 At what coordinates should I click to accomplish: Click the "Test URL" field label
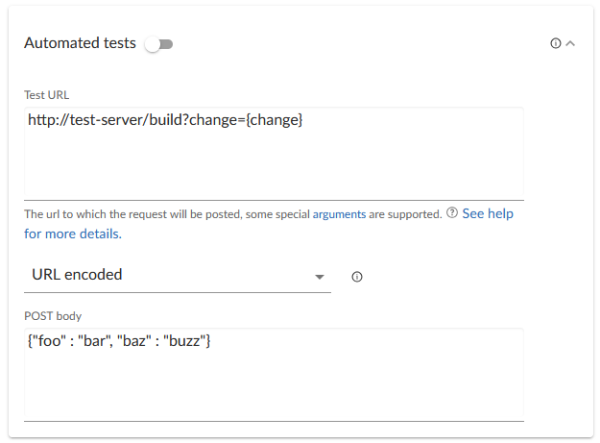click(46, 95)
